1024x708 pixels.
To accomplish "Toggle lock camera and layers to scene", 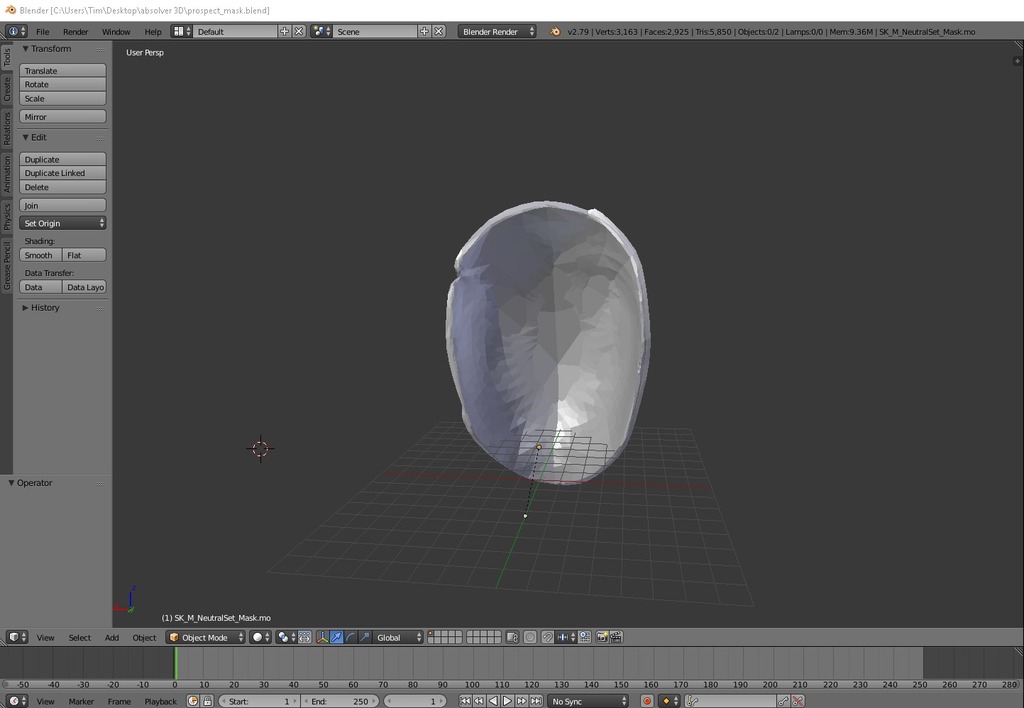I will coord(512,637).
